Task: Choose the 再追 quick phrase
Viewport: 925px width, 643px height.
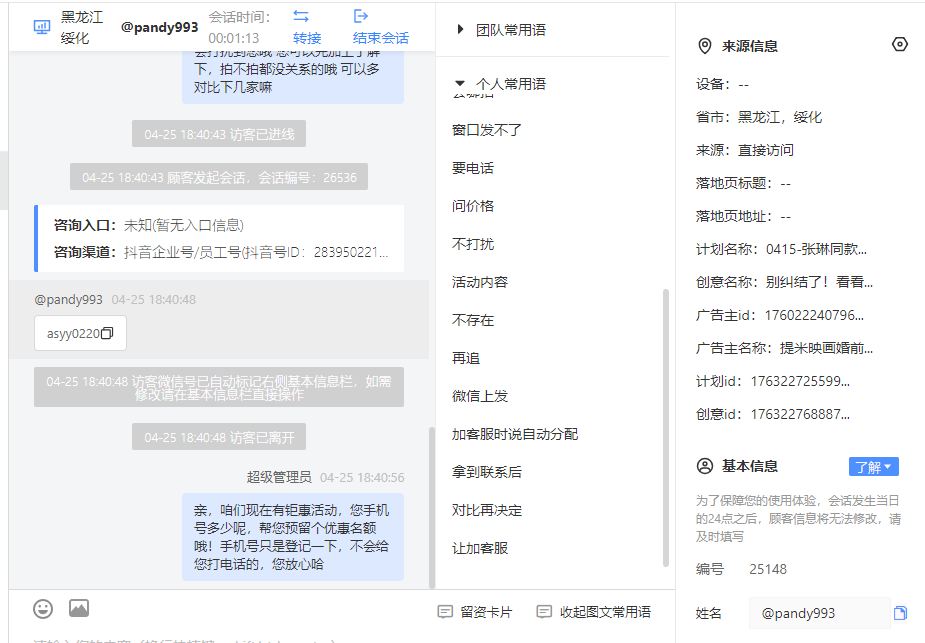Action: (465, 358)
